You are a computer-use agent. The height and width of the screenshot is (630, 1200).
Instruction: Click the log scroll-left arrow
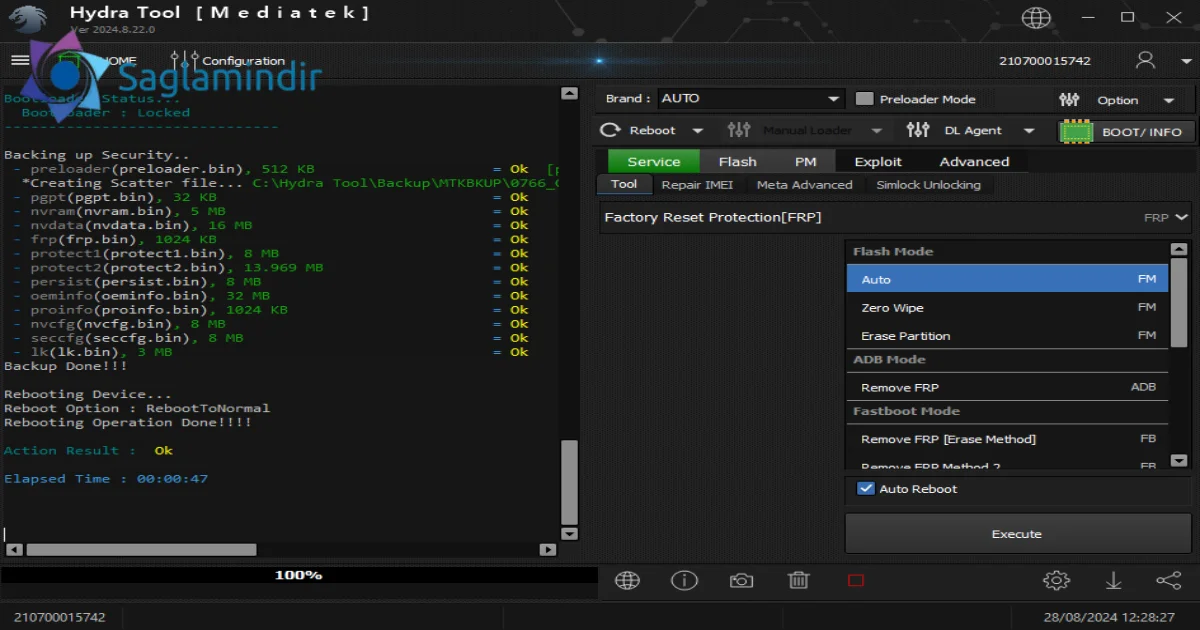pyautogui.click(x=13, y=549)
